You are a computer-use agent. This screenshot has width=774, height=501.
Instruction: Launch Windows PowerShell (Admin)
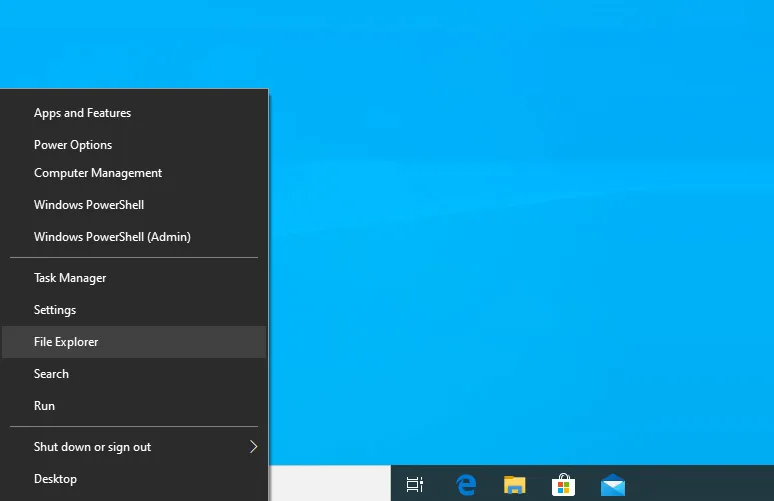[x=134, y=237]
